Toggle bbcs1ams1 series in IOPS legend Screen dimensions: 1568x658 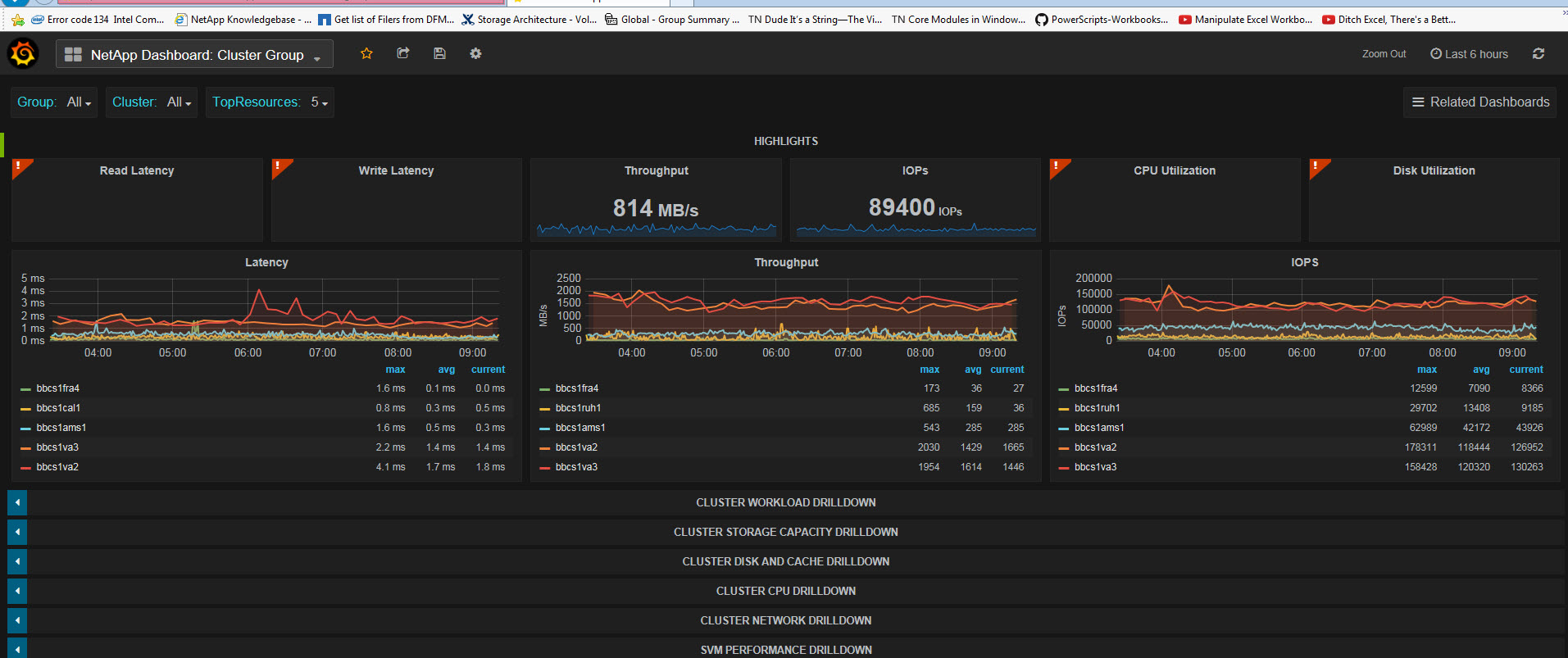[1099, 428]
